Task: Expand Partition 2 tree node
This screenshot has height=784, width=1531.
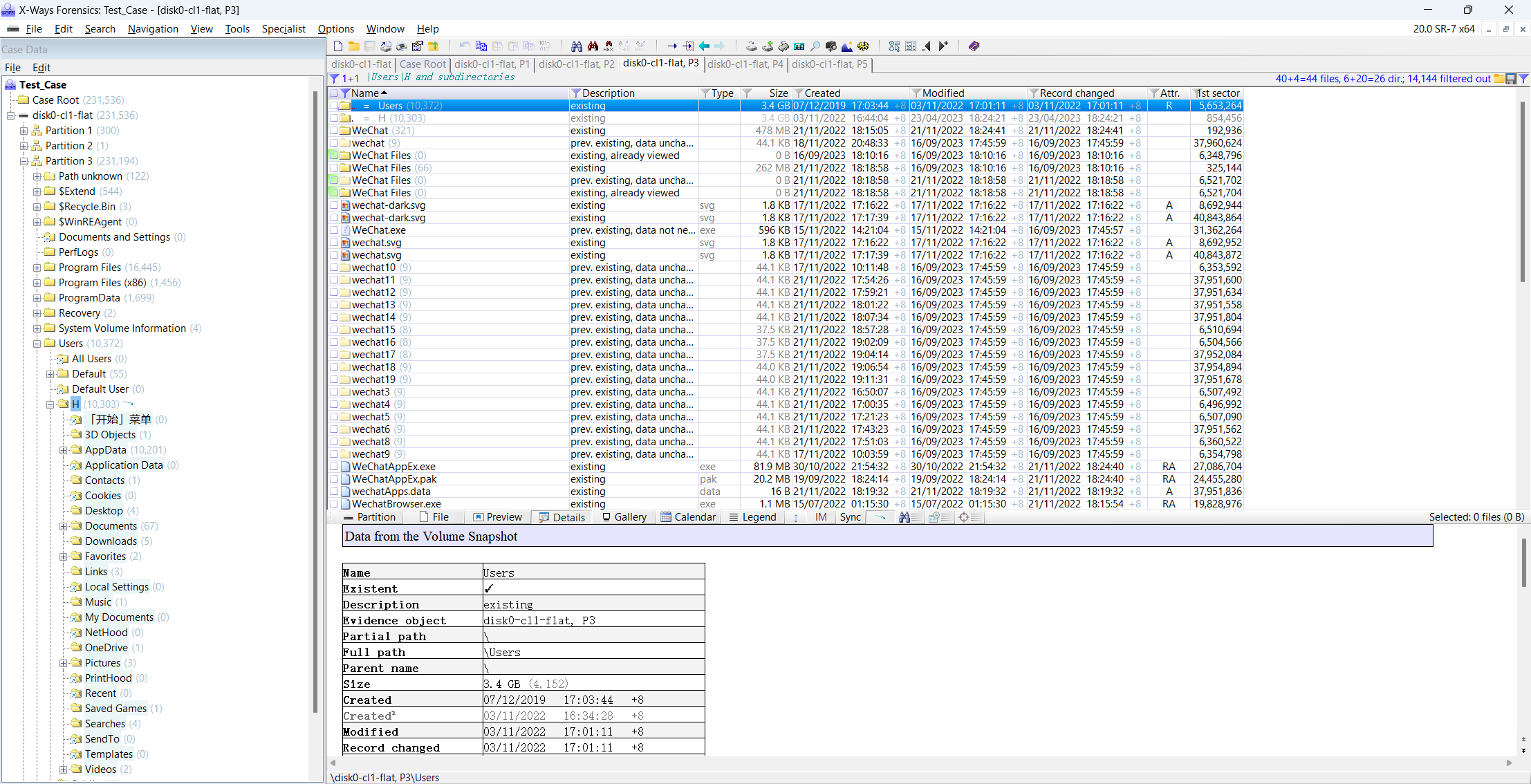Action: pyautogui.click(x=24, y=146)
